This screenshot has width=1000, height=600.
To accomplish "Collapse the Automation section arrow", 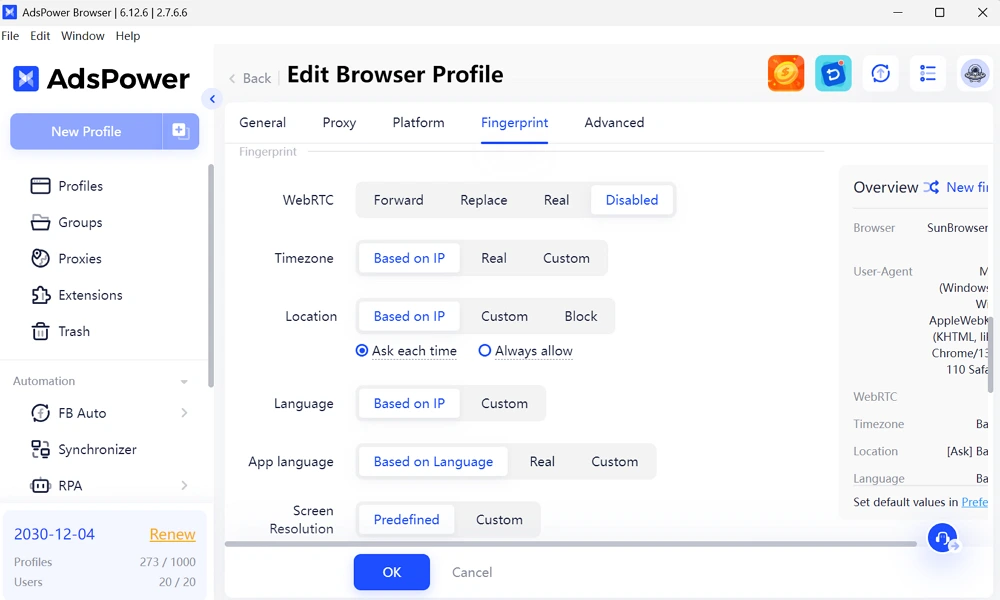I will 184,381.
